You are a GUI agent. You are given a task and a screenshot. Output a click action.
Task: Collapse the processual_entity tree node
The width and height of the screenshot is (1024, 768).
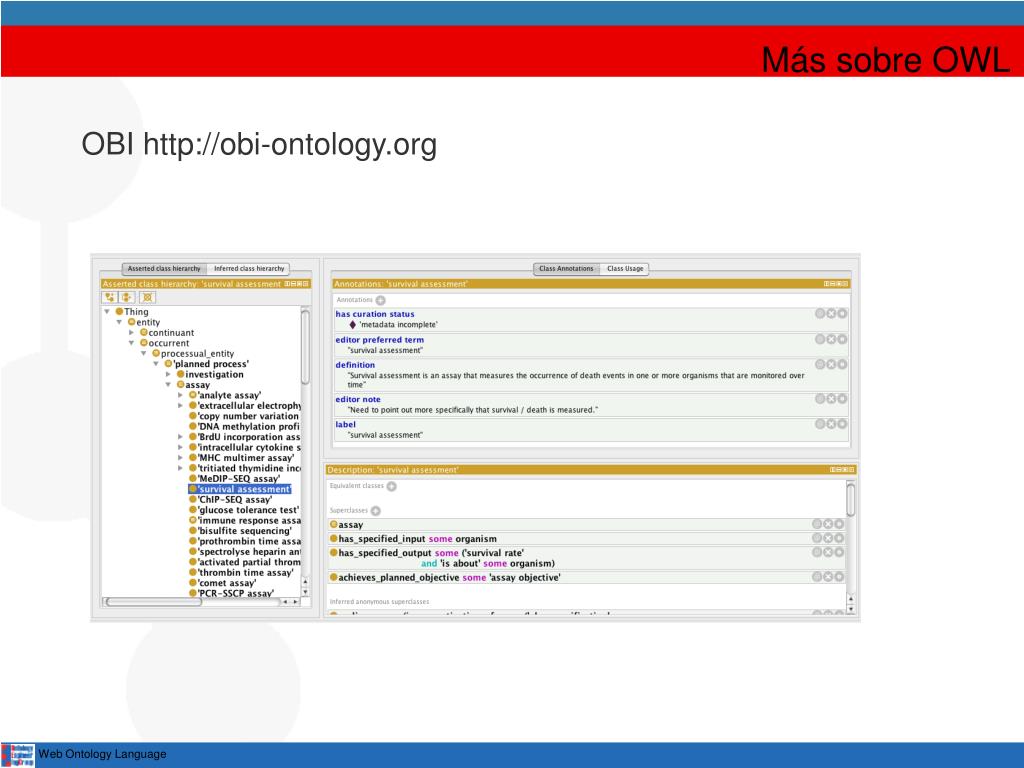coord(144,354)
